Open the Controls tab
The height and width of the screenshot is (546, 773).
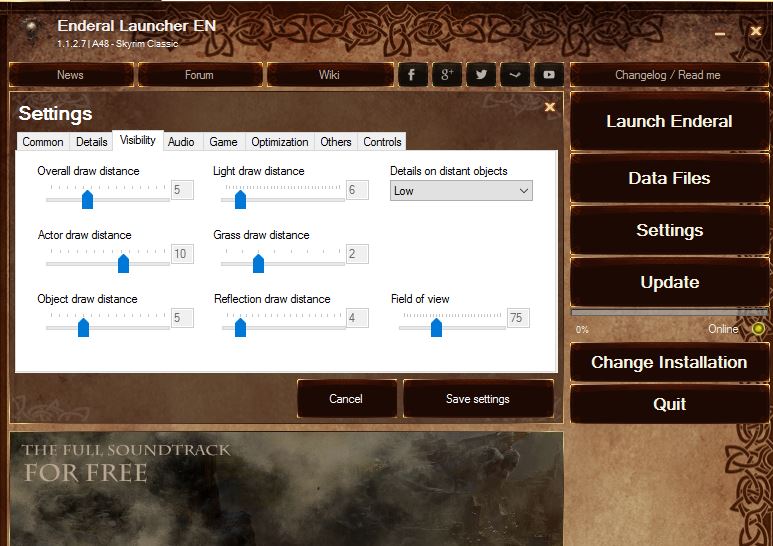pyautogui.click(x=382, y=142)
